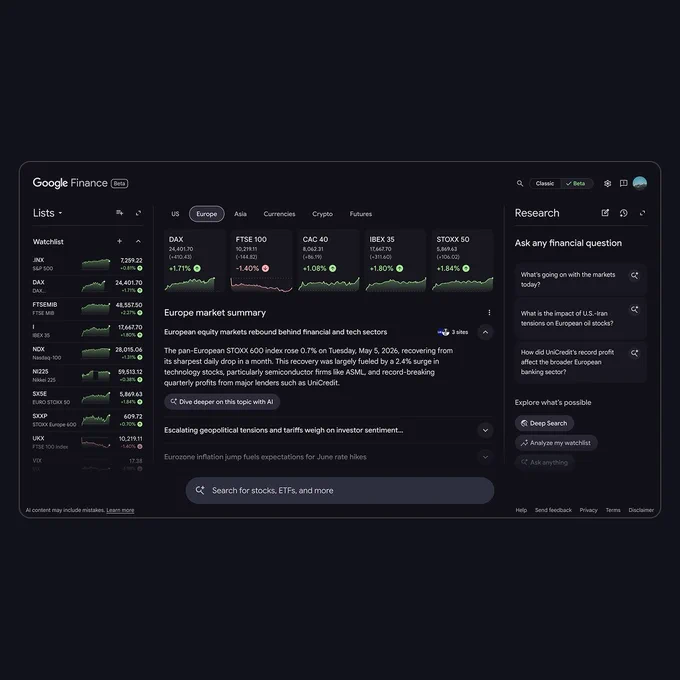The image size is (680, 680).
Task: Open the user profile avatar
Action: (640, 183)
